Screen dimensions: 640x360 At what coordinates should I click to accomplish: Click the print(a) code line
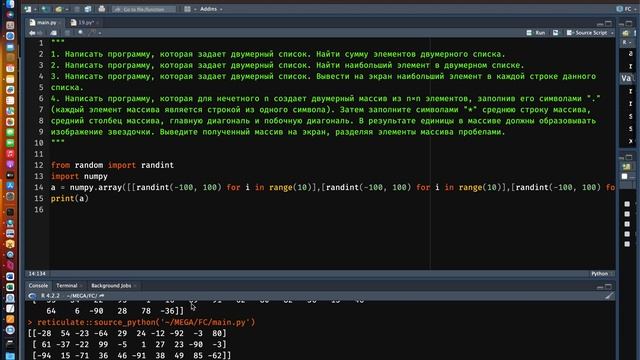point(70,198)
